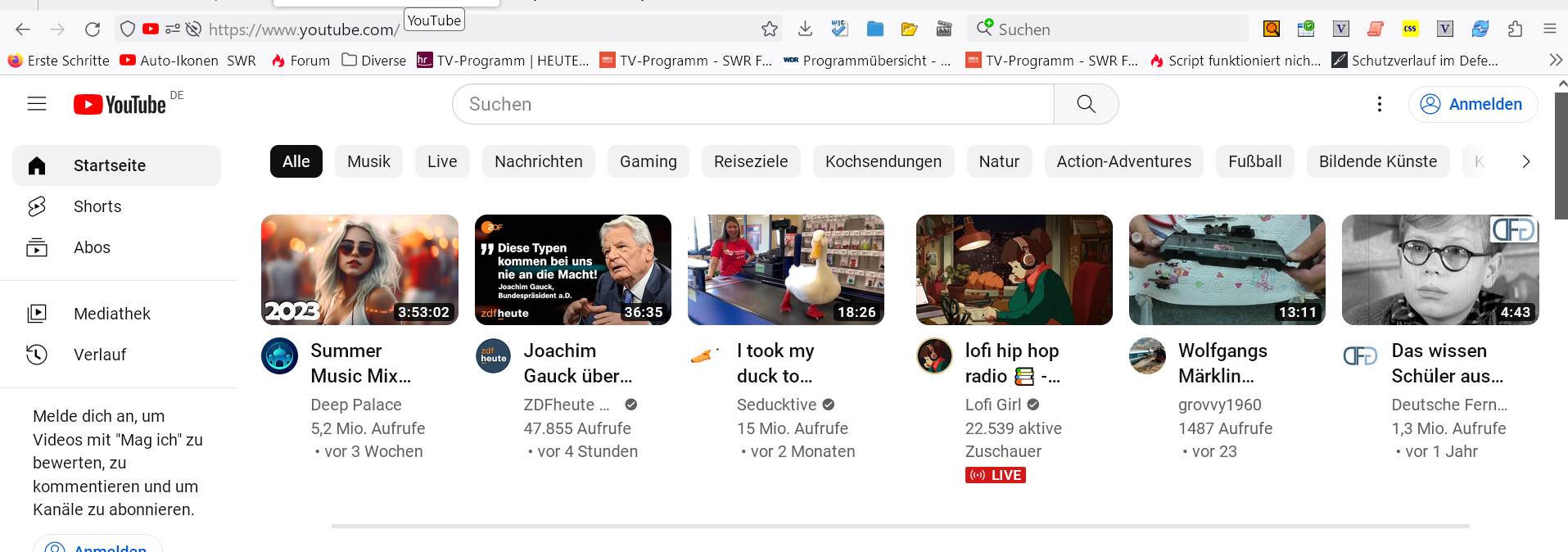The image size is (1568, 552).
Task: Open the Forum bookmark
Action: (x=300, y=61)
